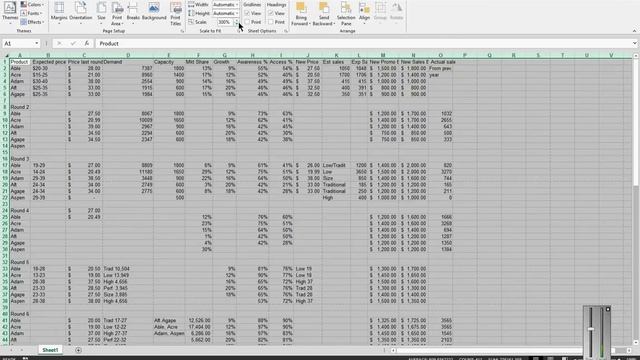Collapse the ribbon with the chevron
This screenshot has height=360, width=640.
point(634,31)
